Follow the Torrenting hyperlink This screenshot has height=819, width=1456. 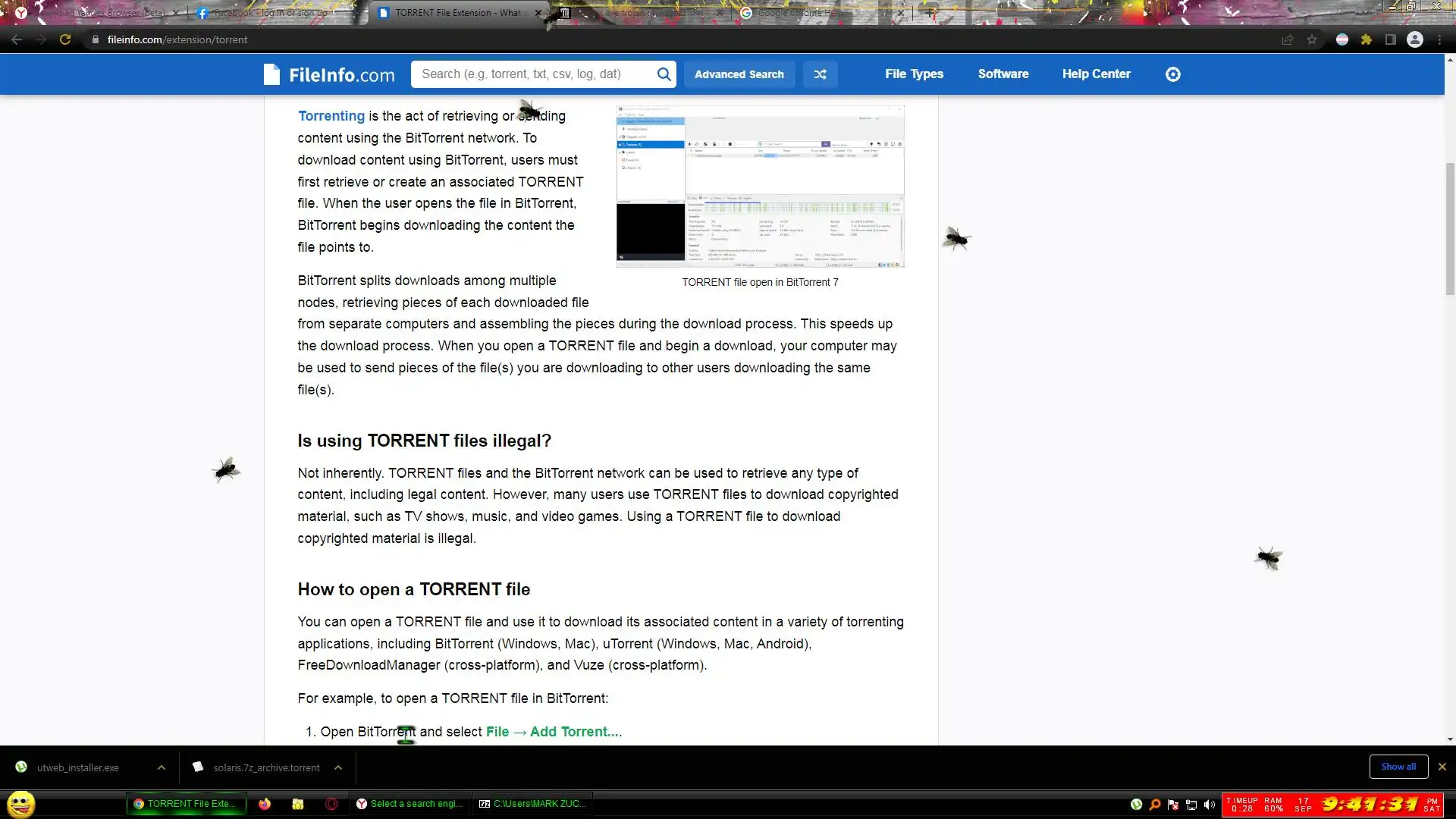[331, 116]
